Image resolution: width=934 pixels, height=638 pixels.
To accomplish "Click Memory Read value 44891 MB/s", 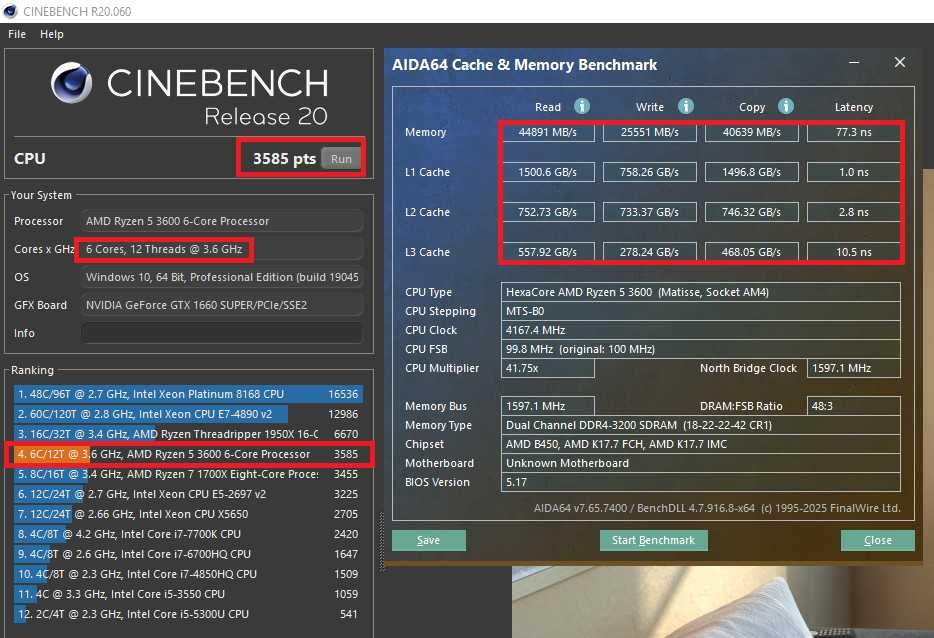I will pos(548,132).
